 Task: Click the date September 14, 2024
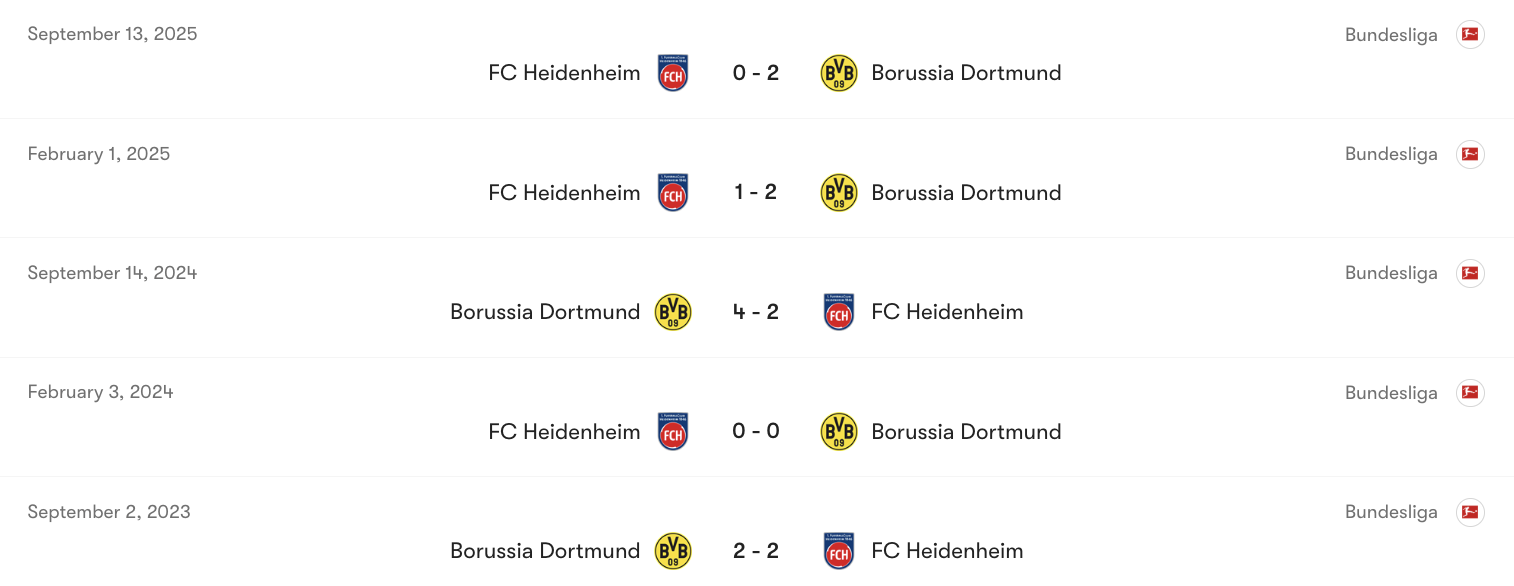112,272
